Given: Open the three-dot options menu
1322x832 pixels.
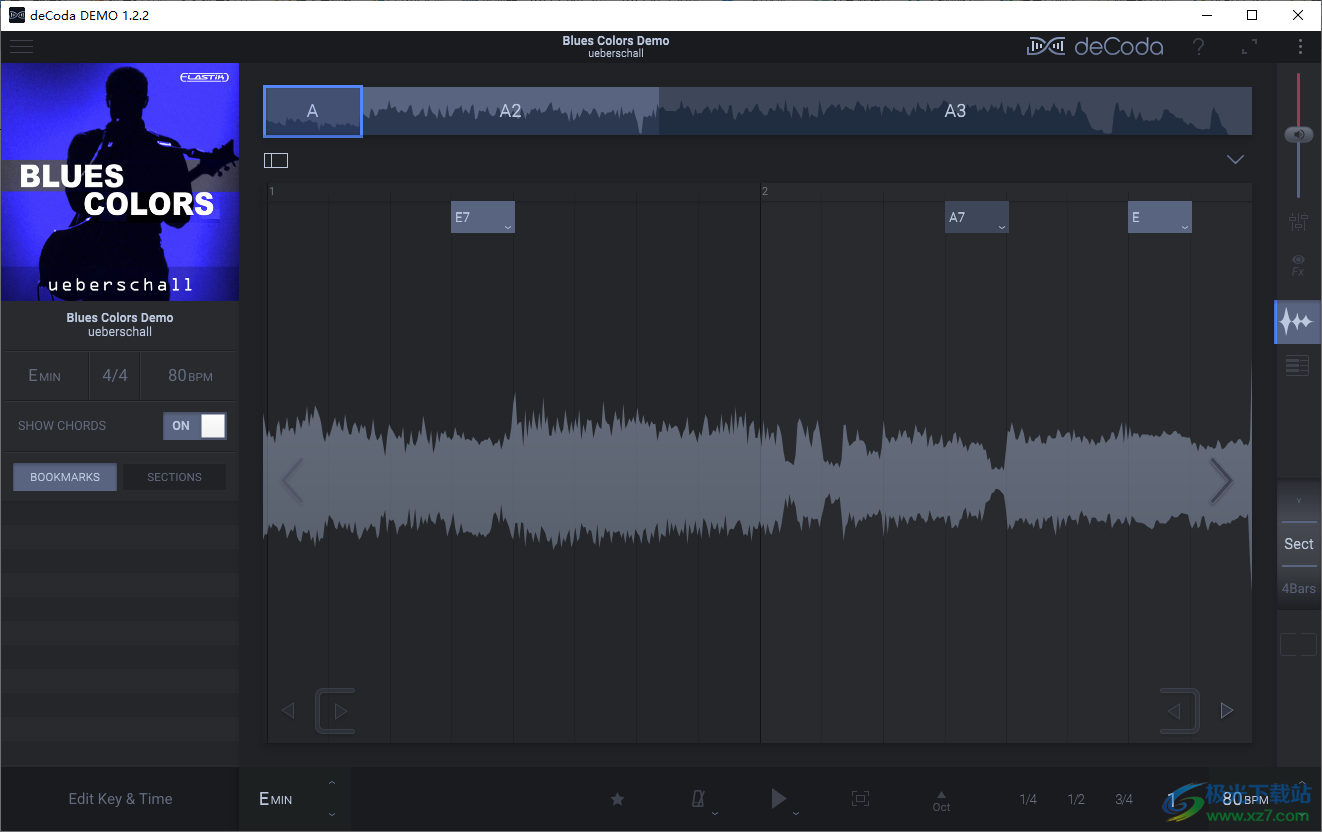Looking at the screenshot, I should coord(1300,46).
